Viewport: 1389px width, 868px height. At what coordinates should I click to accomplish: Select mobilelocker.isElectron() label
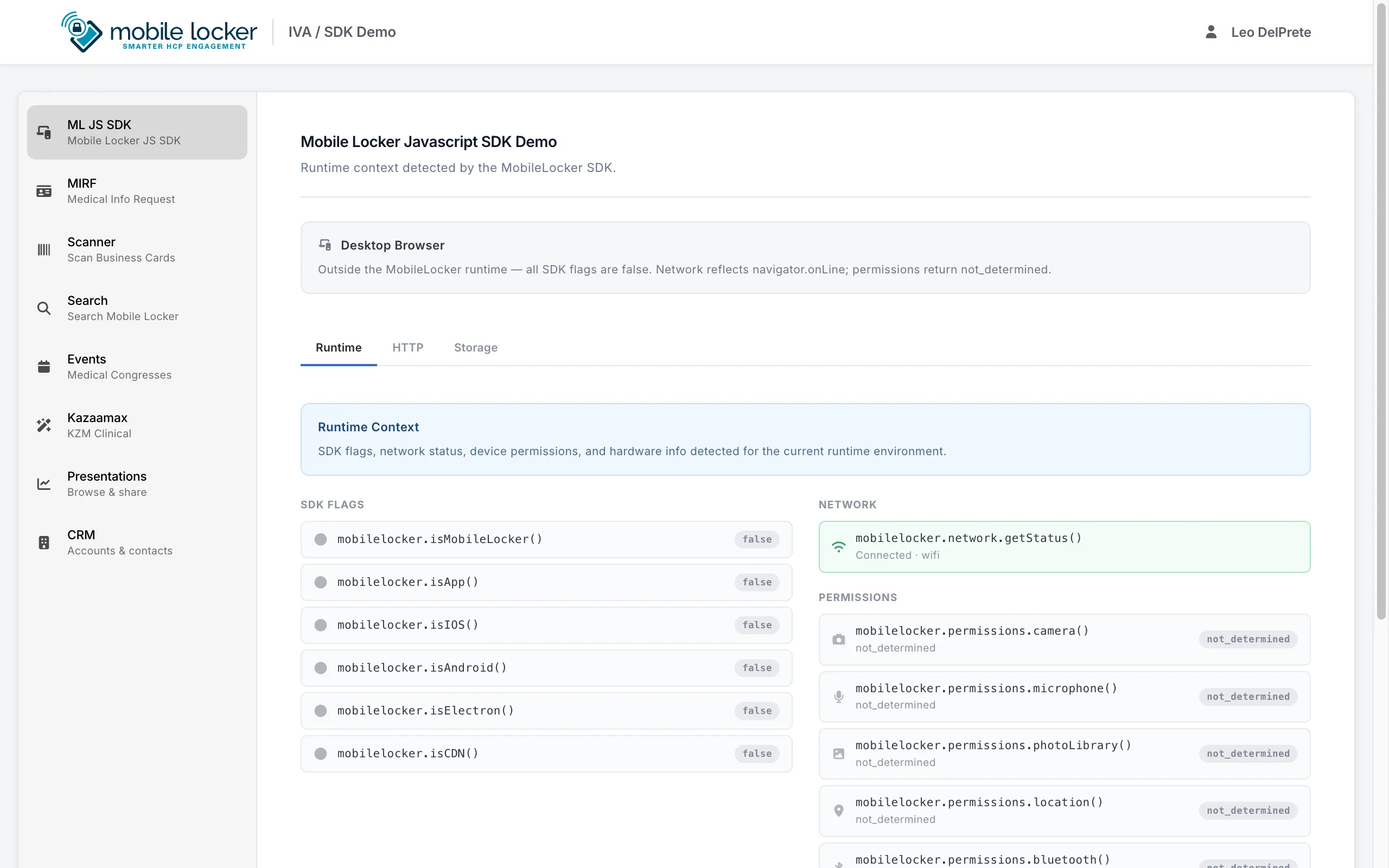pos(425,711)
